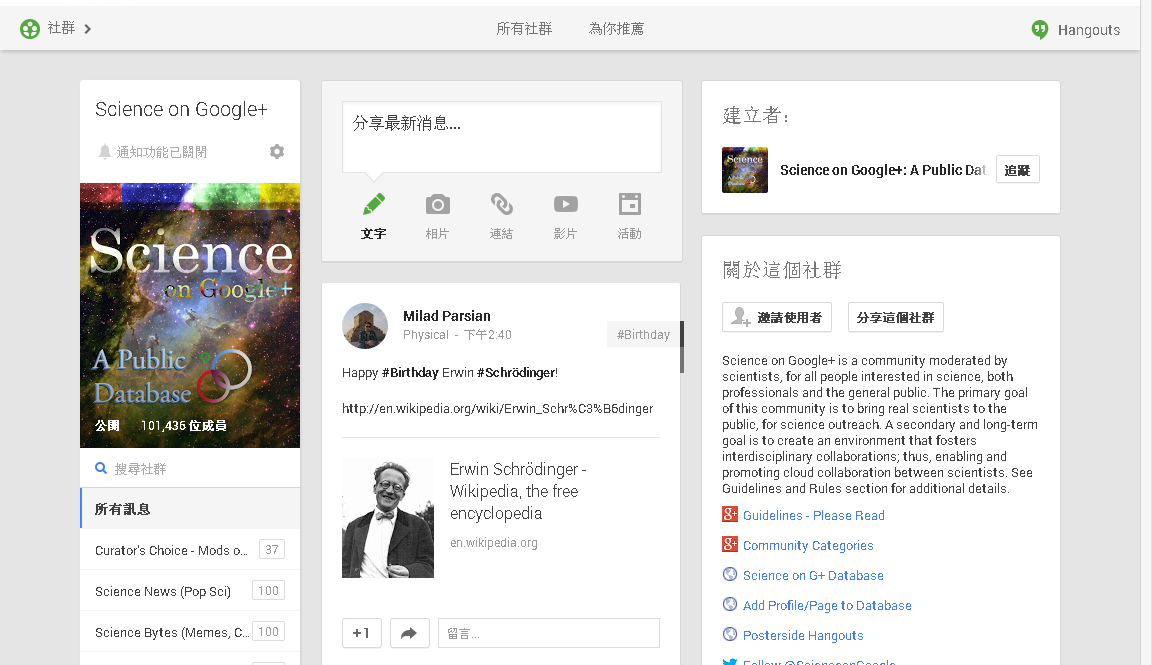This screenshot has width=1152, height=665.
Task: Select the 相片 camera icon
Action: tap(437, 204)
